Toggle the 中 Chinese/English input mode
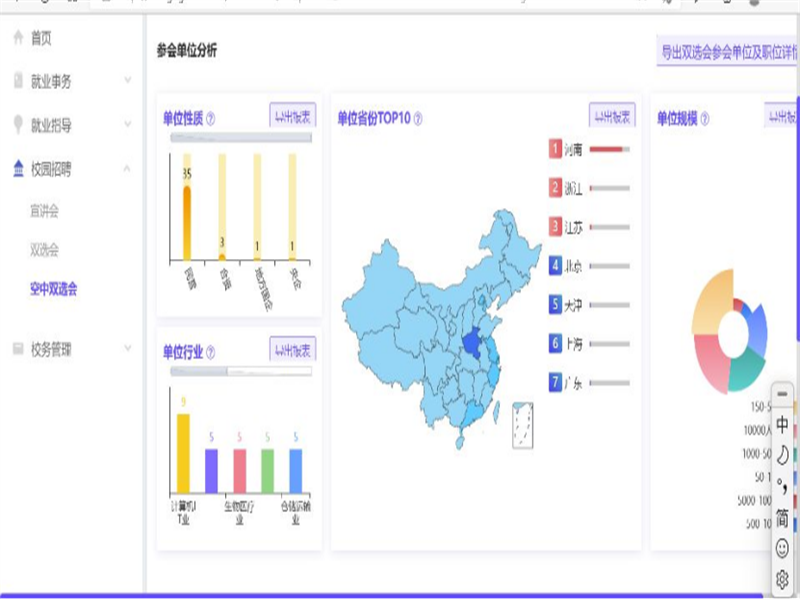Screen dimensions: 800x600 pos(782,425)
